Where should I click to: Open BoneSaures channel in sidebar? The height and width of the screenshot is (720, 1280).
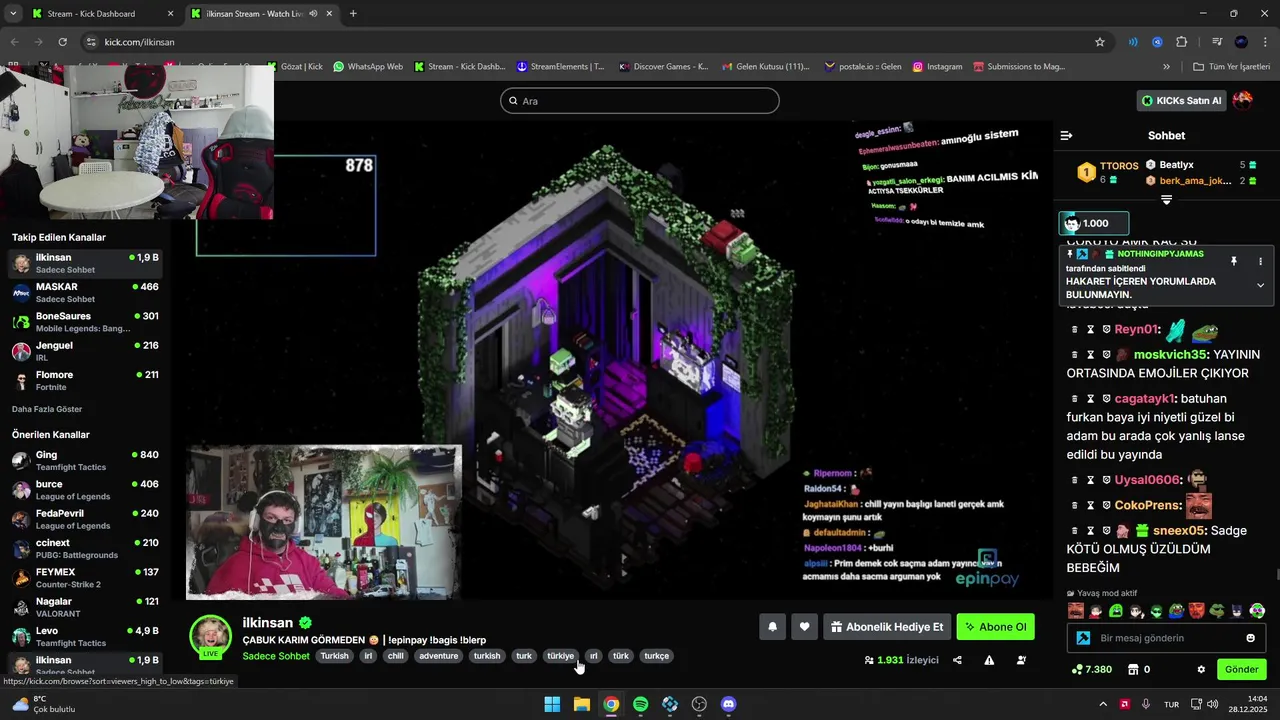pos(85,321)
